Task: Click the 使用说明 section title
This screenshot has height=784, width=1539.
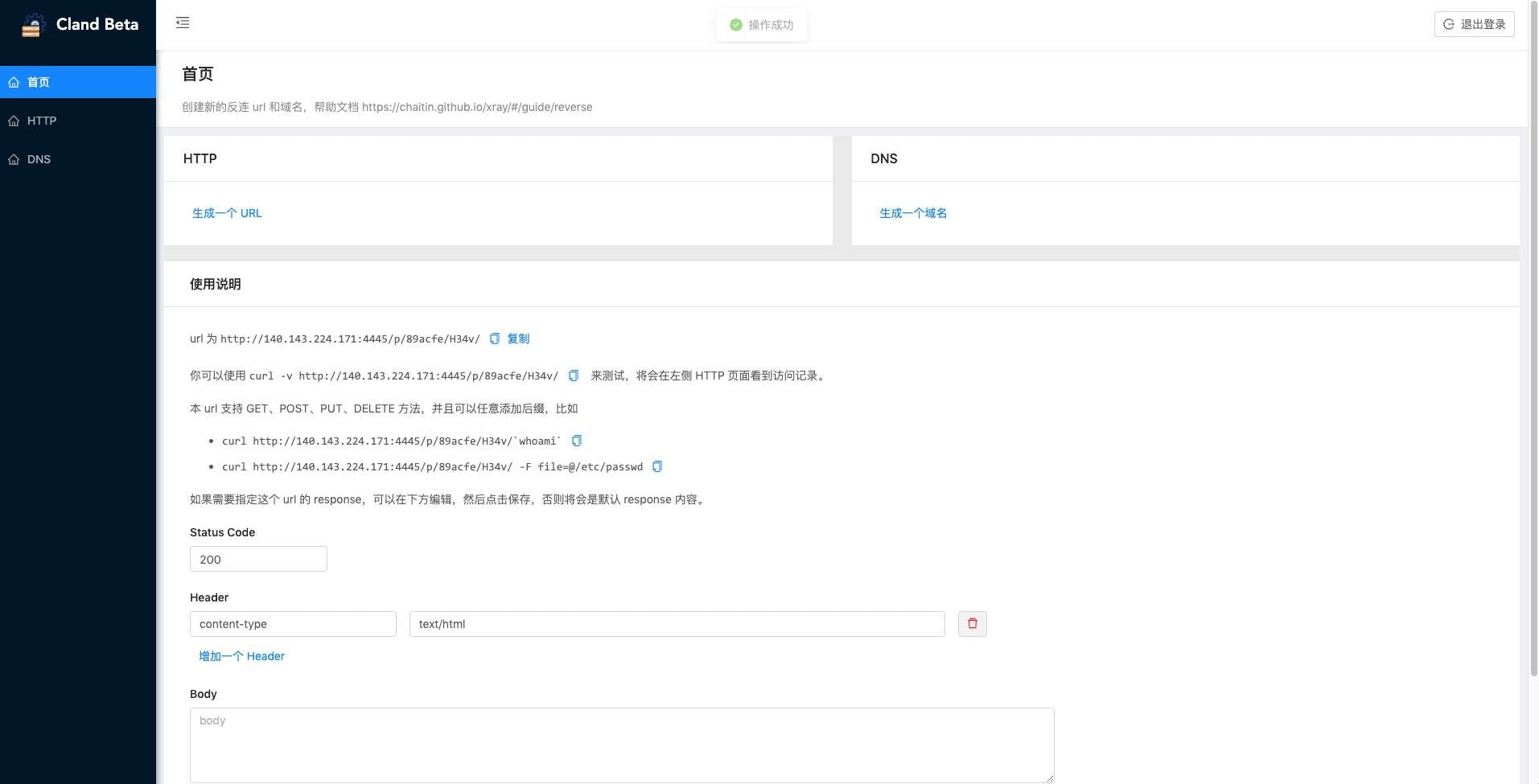Action: click(215, 284)
